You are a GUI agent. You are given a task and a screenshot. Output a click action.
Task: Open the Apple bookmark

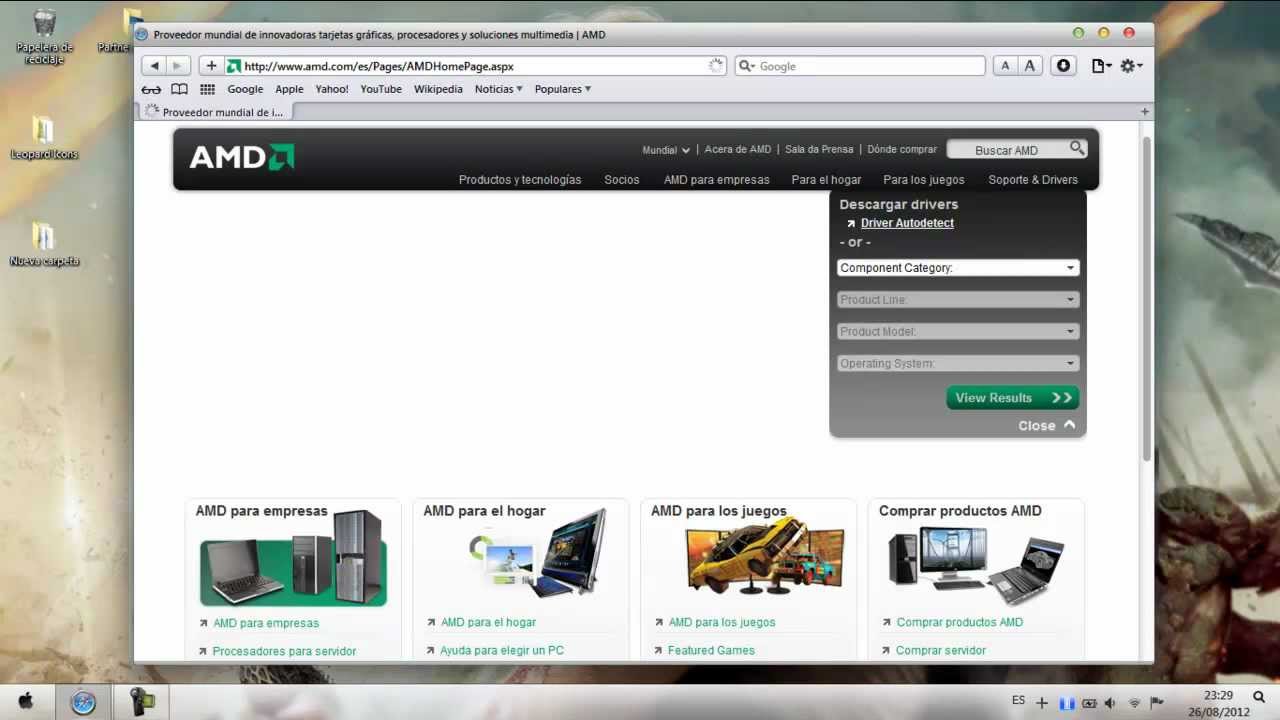[289, 89]
